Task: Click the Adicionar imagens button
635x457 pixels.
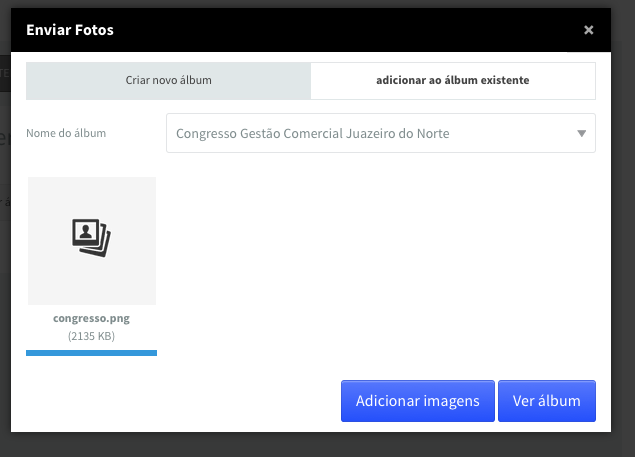Action: click(x=418, y=401)
